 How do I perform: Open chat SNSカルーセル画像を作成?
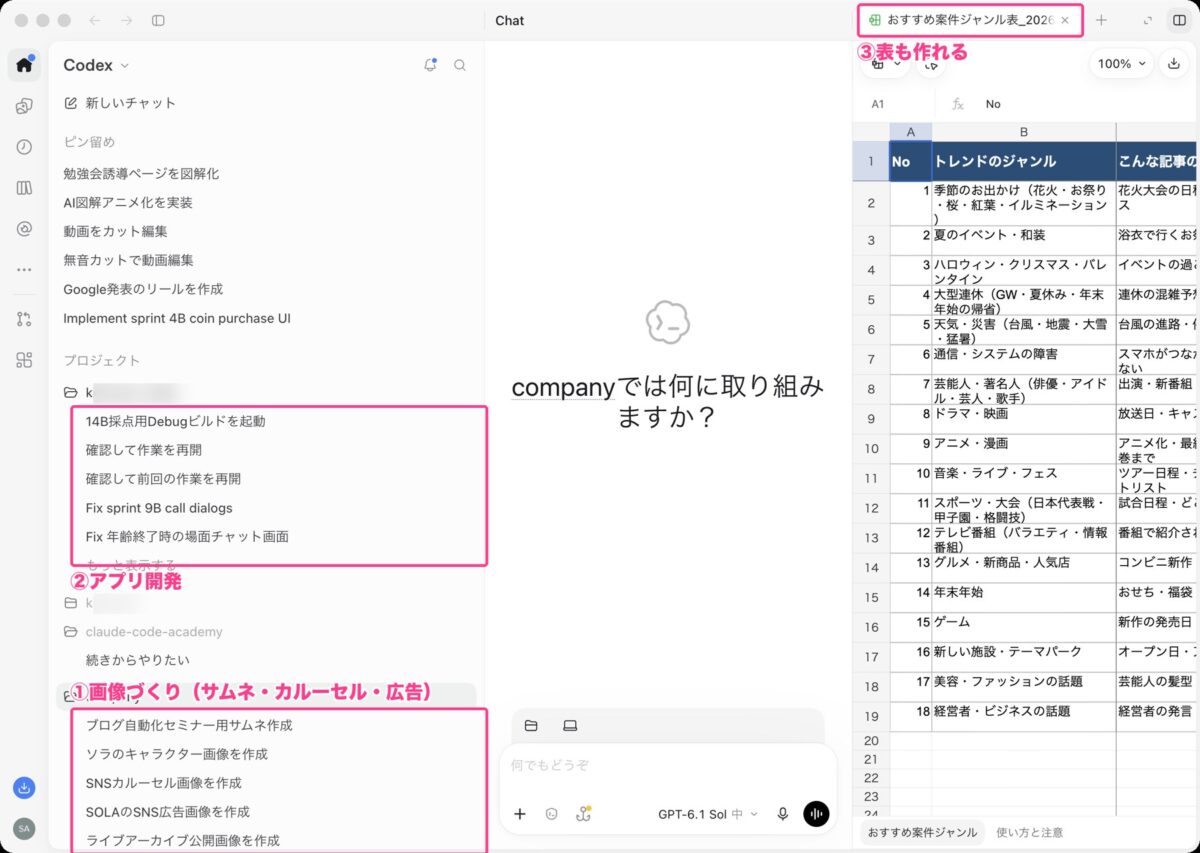tap(164, 783)
